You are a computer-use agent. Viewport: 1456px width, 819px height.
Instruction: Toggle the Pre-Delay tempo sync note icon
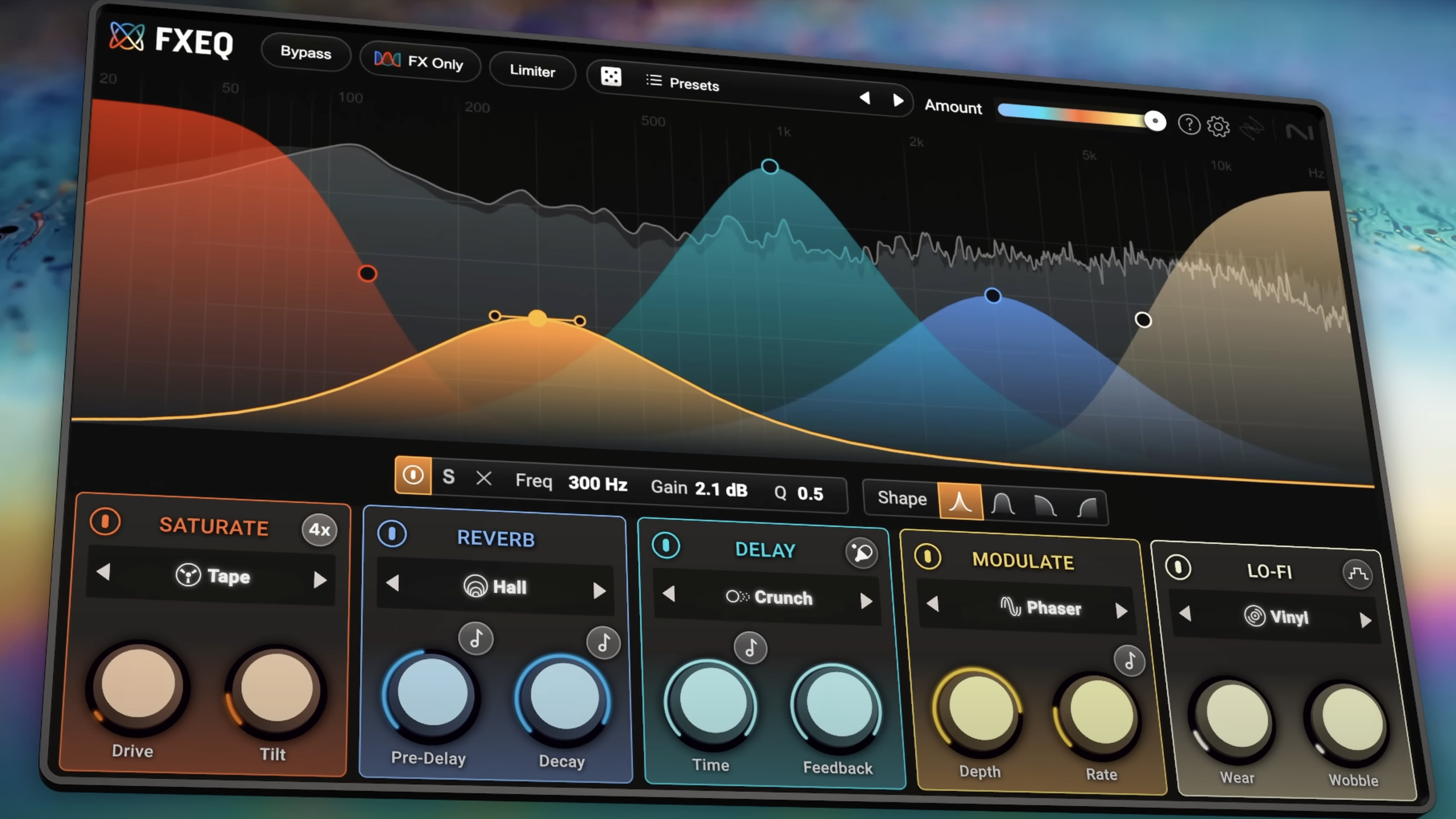pos(476,639)
